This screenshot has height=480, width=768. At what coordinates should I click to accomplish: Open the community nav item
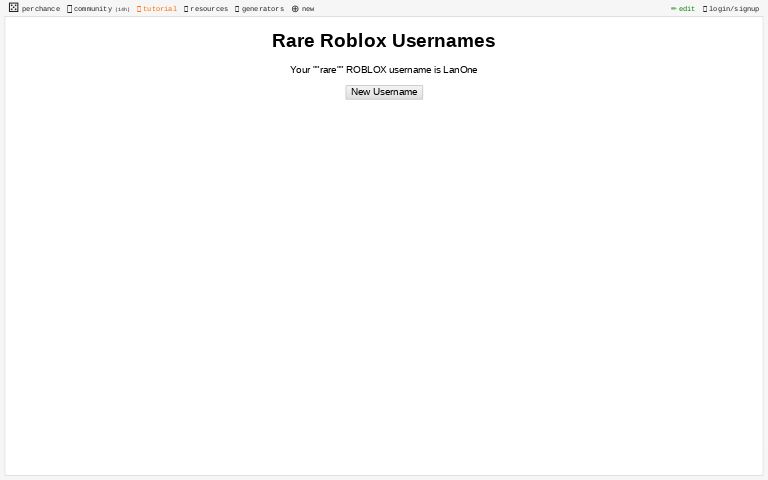(x=93, y=9)
